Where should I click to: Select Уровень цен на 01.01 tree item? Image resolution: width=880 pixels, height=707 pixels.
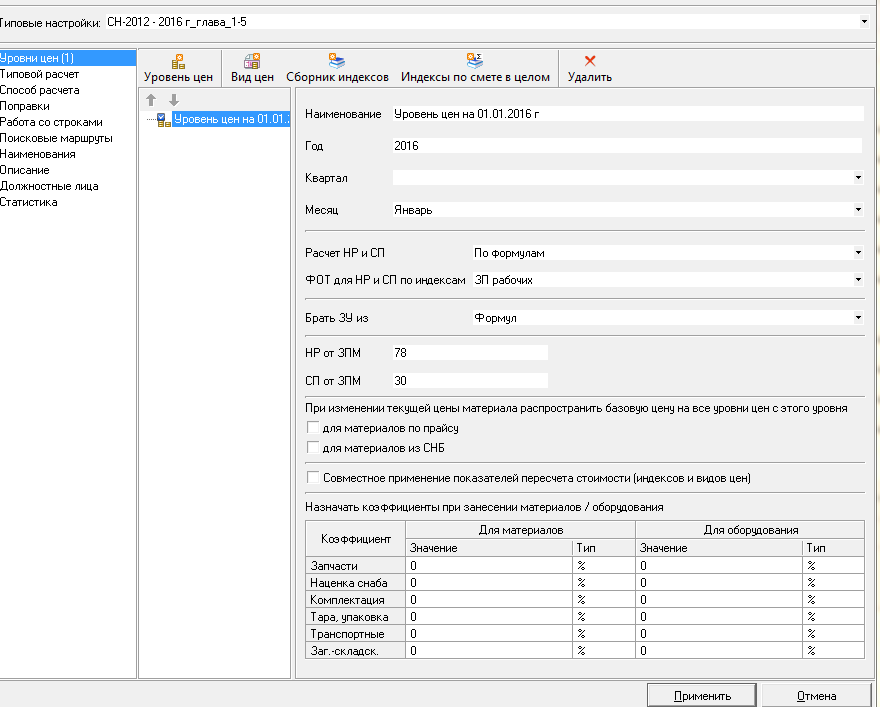click(x=231, y=119)
